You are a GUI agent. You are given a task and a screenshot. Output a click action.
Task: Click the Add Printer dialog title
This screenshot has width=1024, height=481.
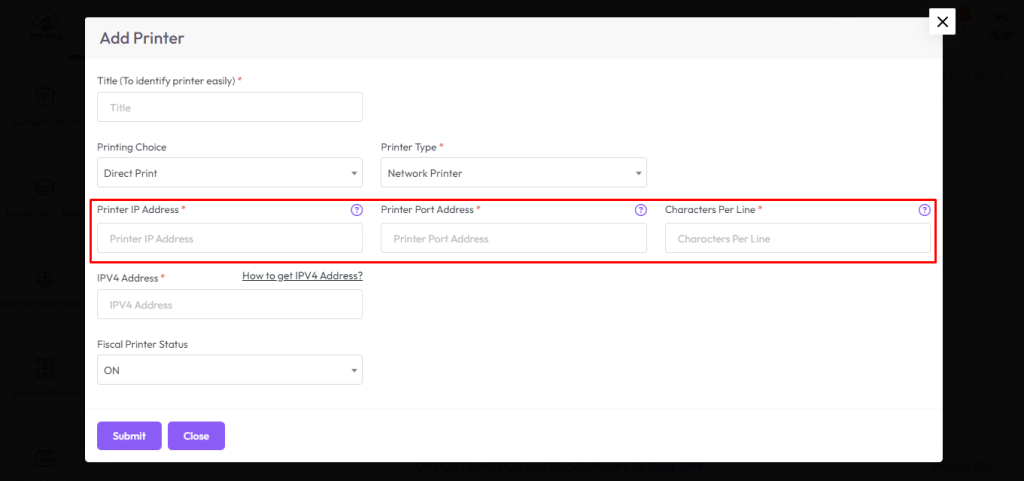click(x=142, y=39)
